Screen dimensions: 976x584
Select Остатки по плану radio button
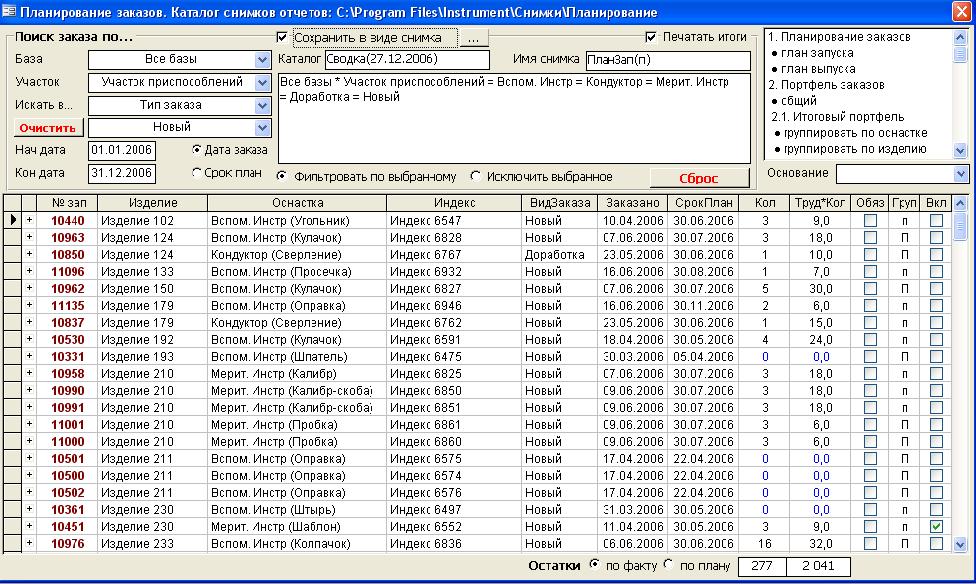tap(669, 565)
